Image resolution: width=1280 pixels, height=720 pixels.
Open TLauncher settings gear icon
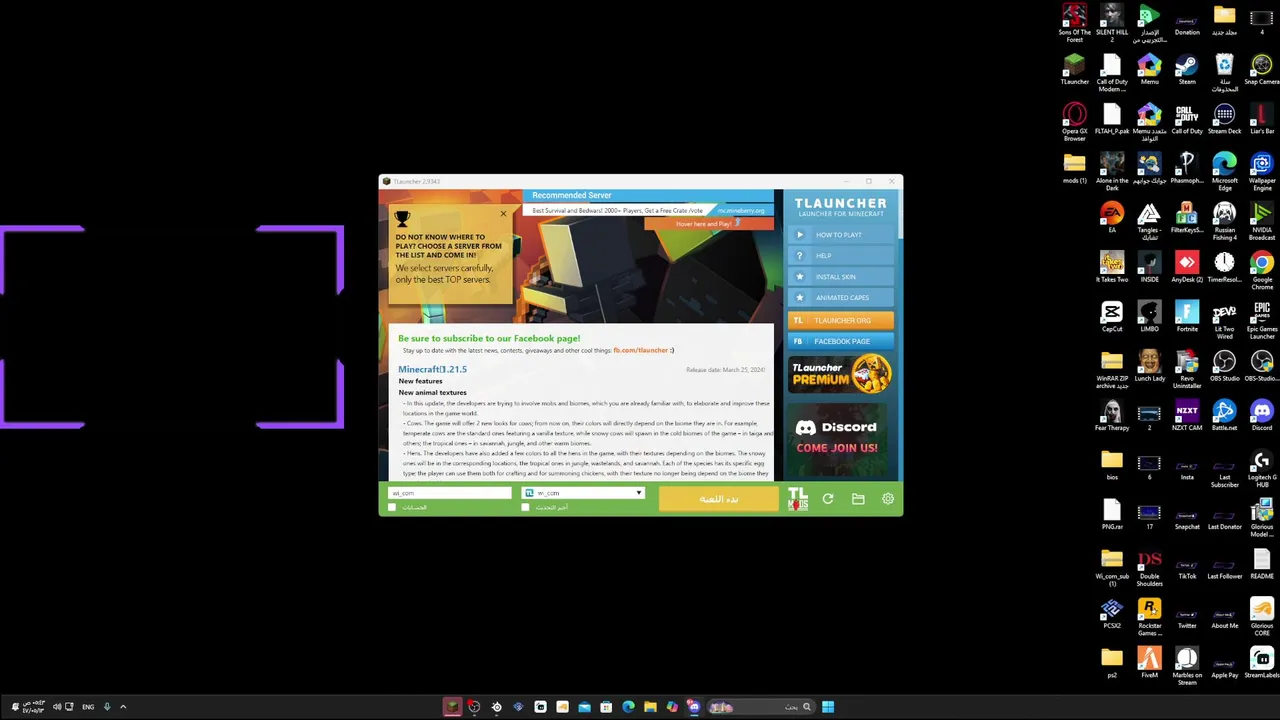[888, 499]
